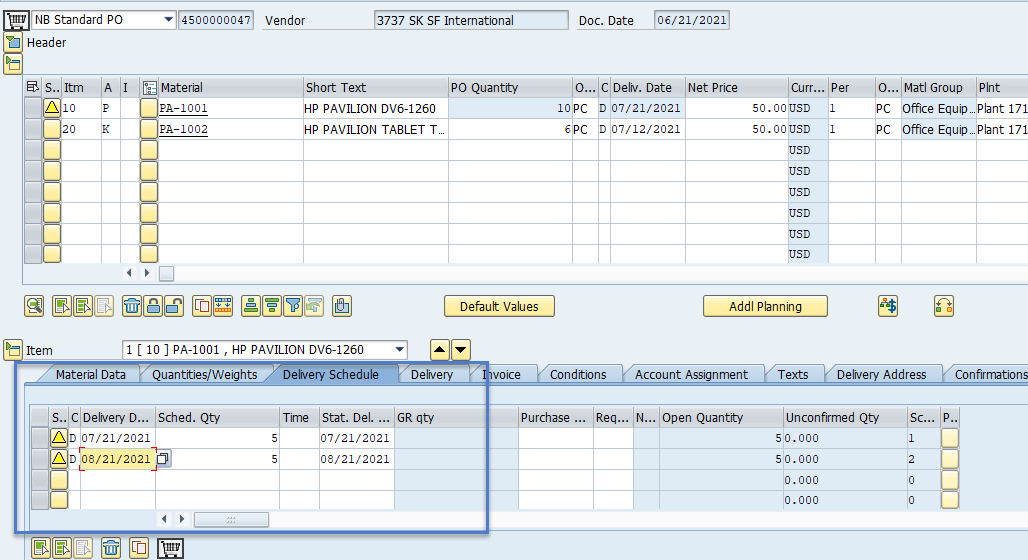Click the trash icon below delivery schedule
This screenshot has width=1028, height=560.
111,548
